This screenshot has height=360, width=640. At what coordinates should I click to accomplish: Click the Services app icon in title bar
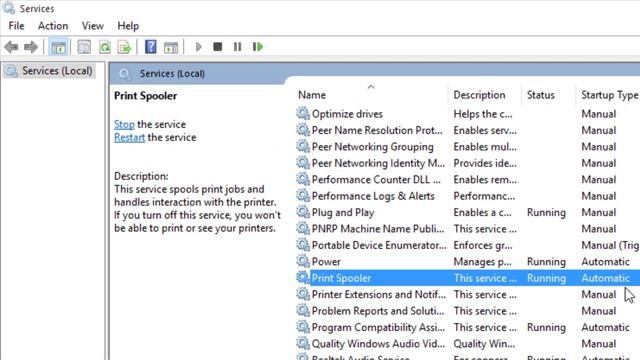click(x=9, y=8)
